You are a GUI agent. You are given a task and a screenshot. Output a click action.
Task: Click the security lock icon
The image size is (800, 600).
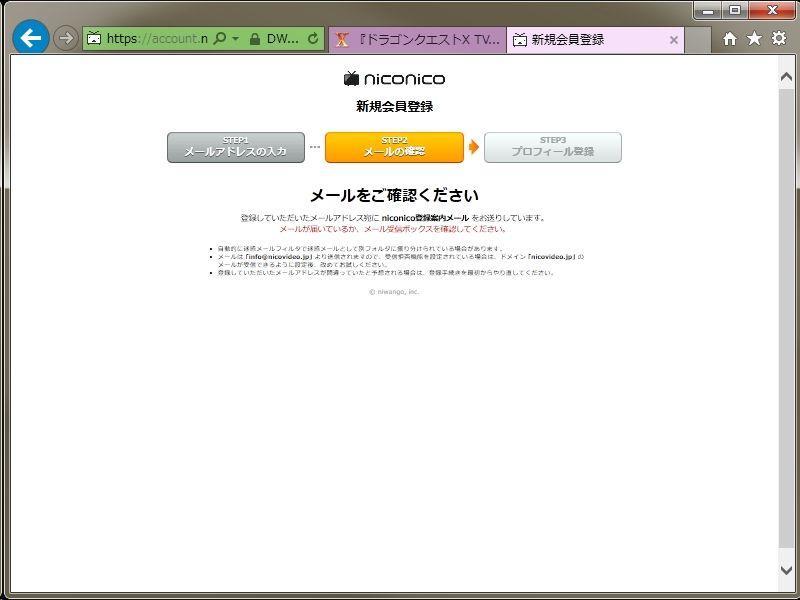click(x=255, y=39)
